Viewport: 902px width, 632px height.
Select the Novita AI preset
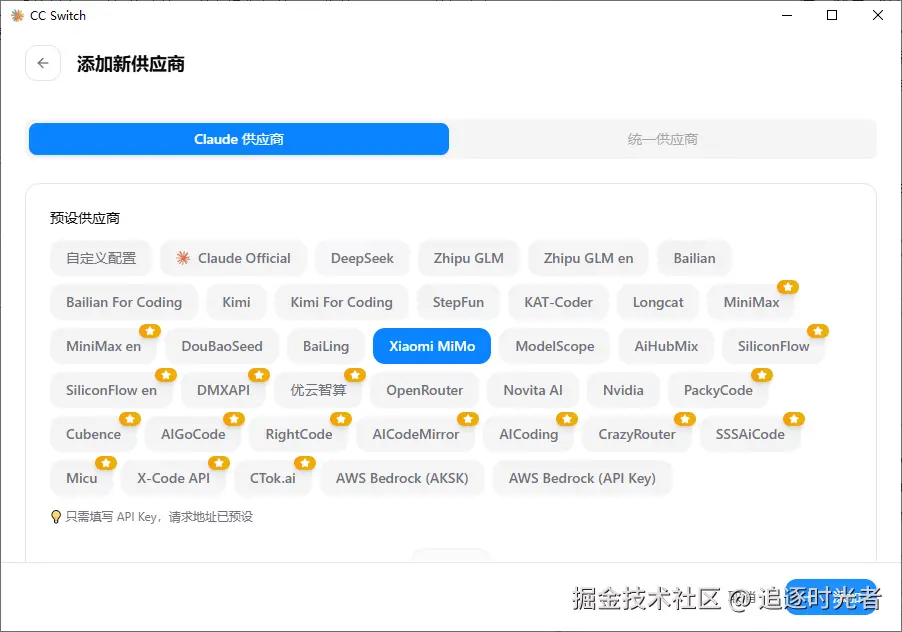coord(533,390)
